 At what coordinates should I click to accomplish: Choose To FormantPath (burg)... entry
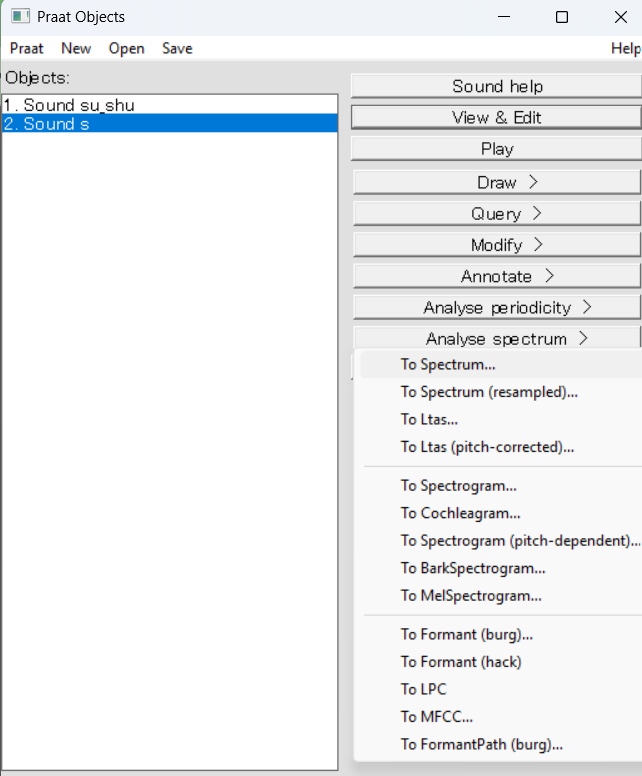click(501, 744)
